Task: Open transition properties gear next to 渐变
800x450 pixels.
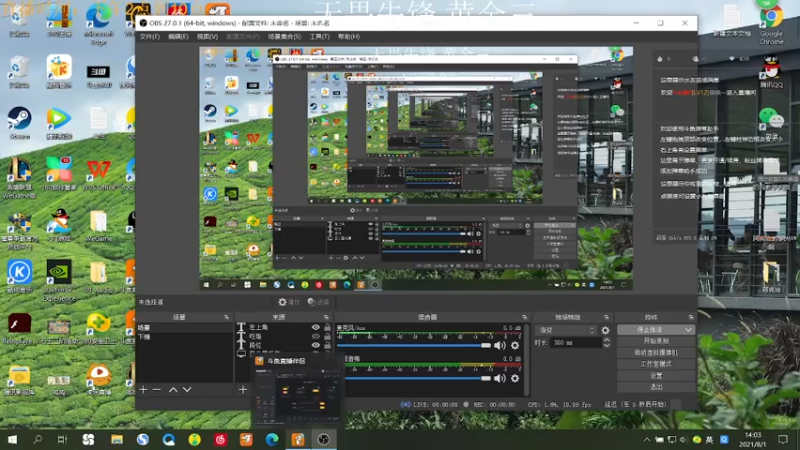Action: (605, 330)
